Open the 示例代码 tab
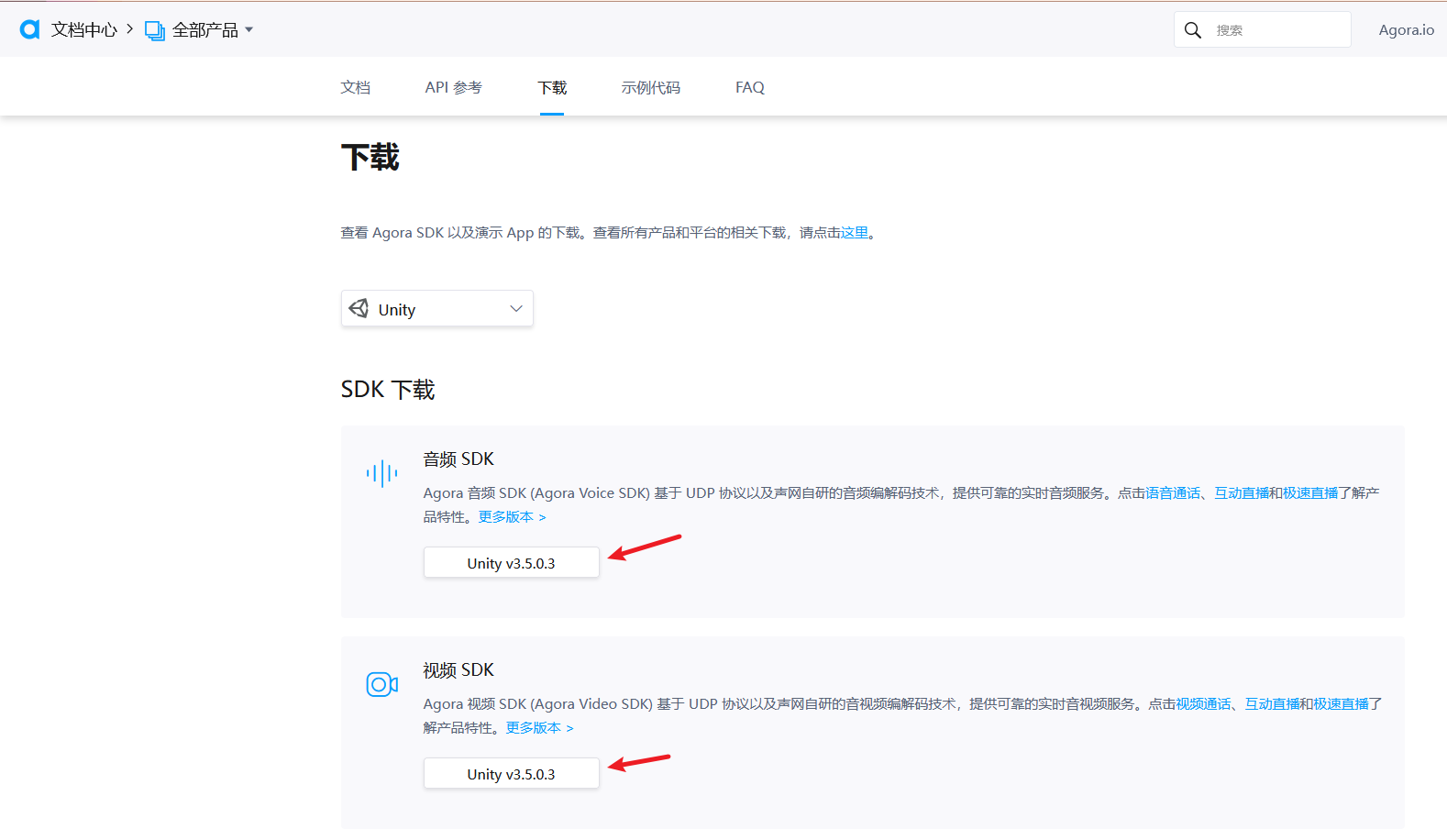 [651, 87]
